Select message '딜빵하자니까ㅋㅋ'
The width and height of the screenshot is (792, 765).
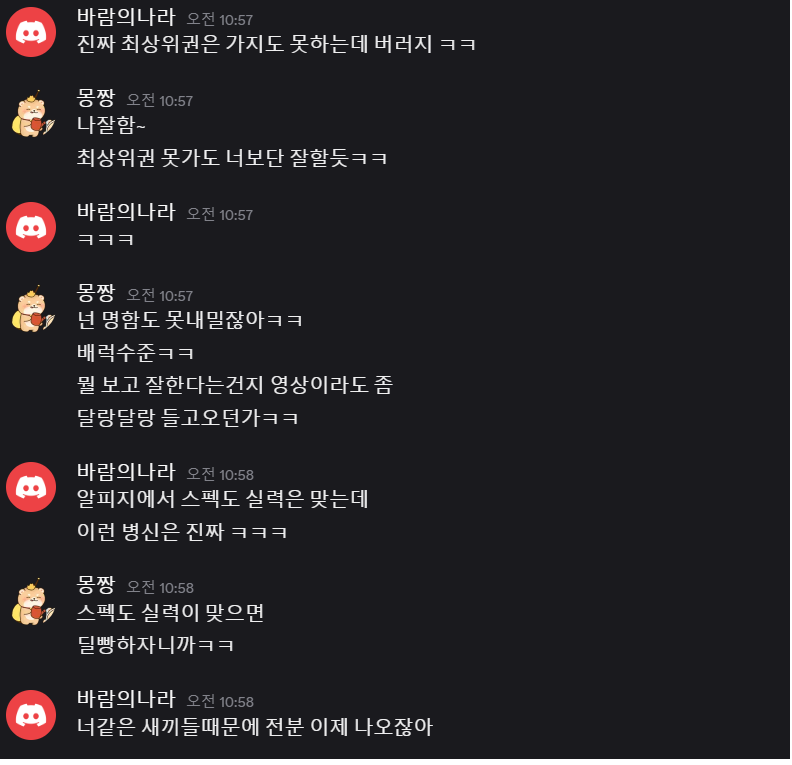point(155,645)
